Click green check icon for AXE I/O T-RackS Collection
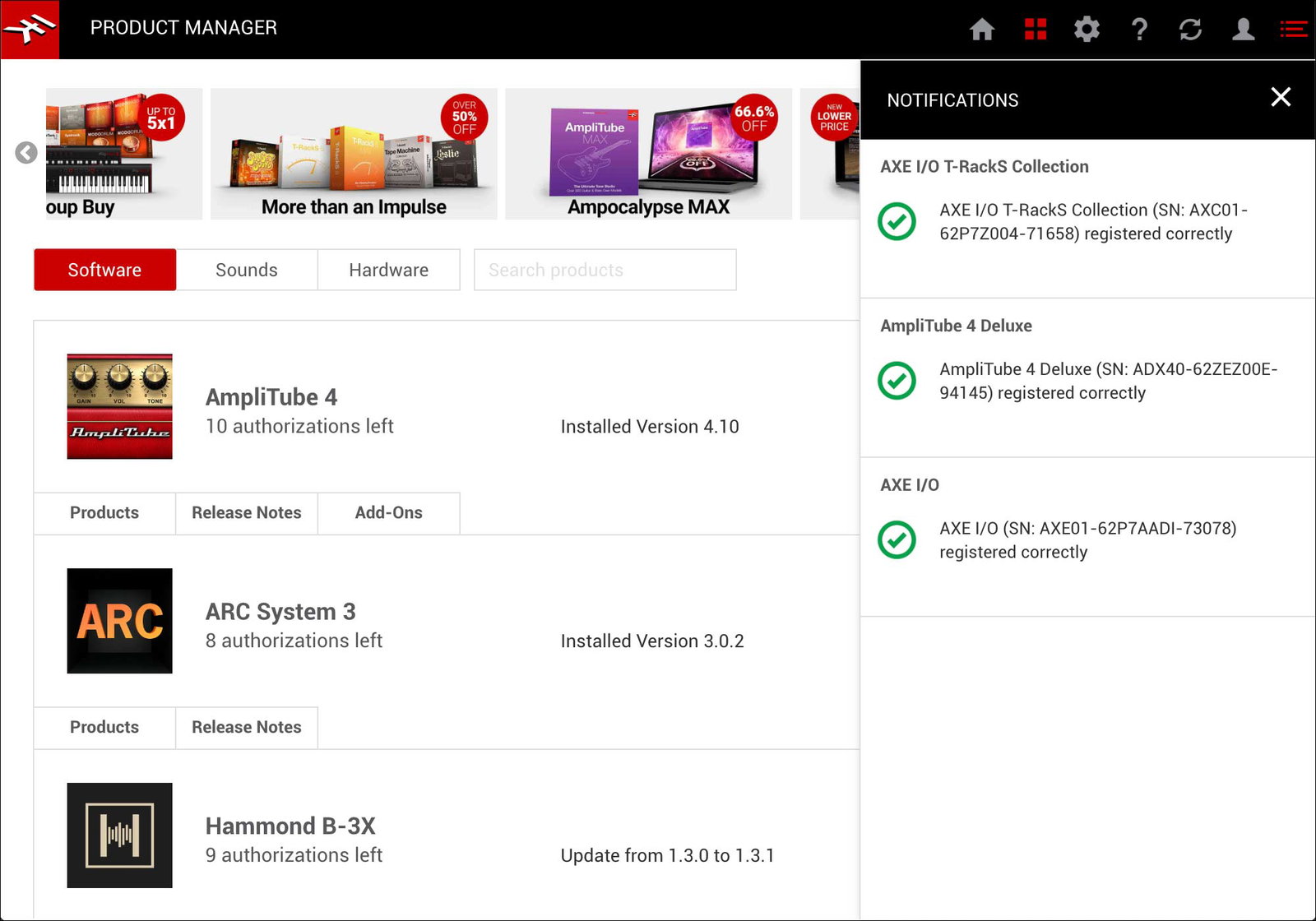 (897, 221)
